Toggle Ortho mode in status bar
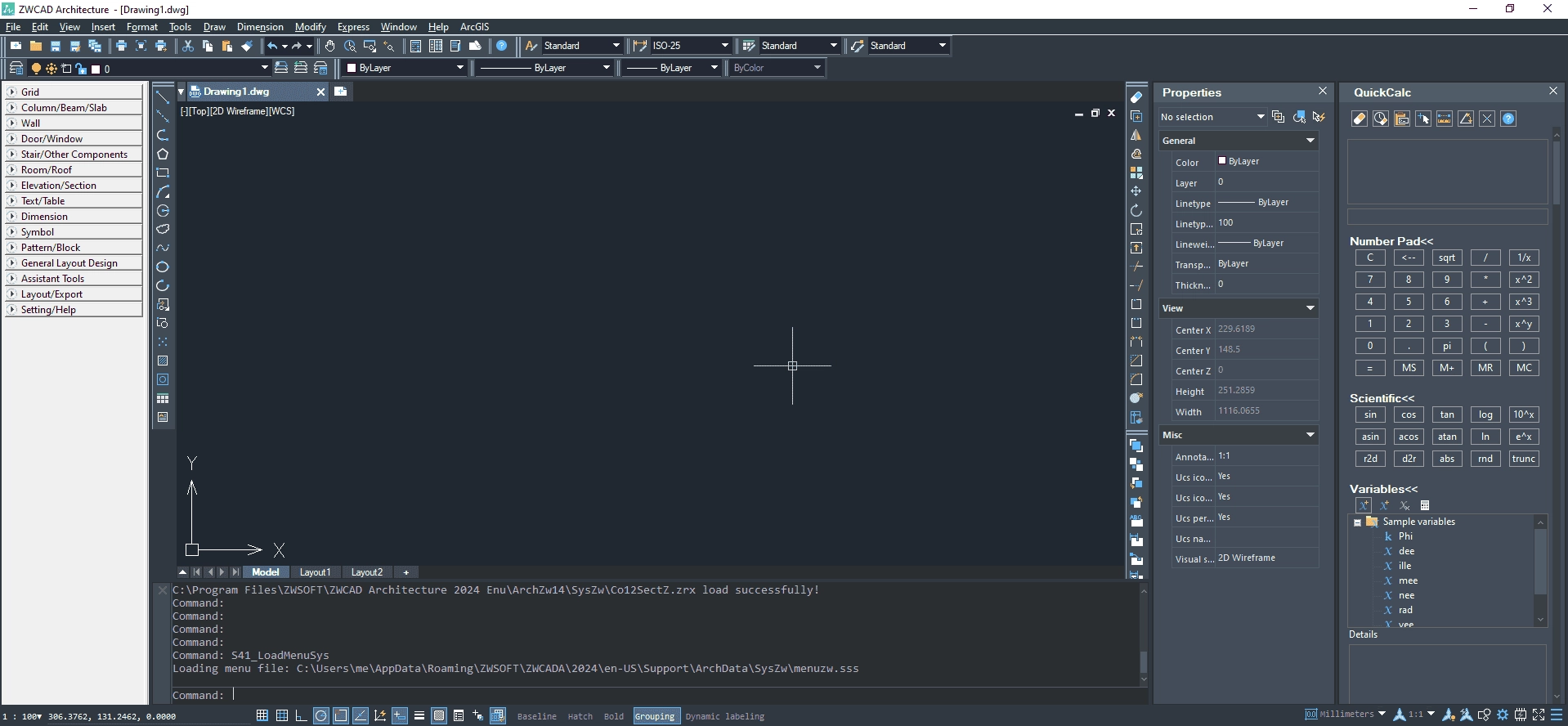Image resolution: width=1568 pixels, height=726 pixels. 302,715
